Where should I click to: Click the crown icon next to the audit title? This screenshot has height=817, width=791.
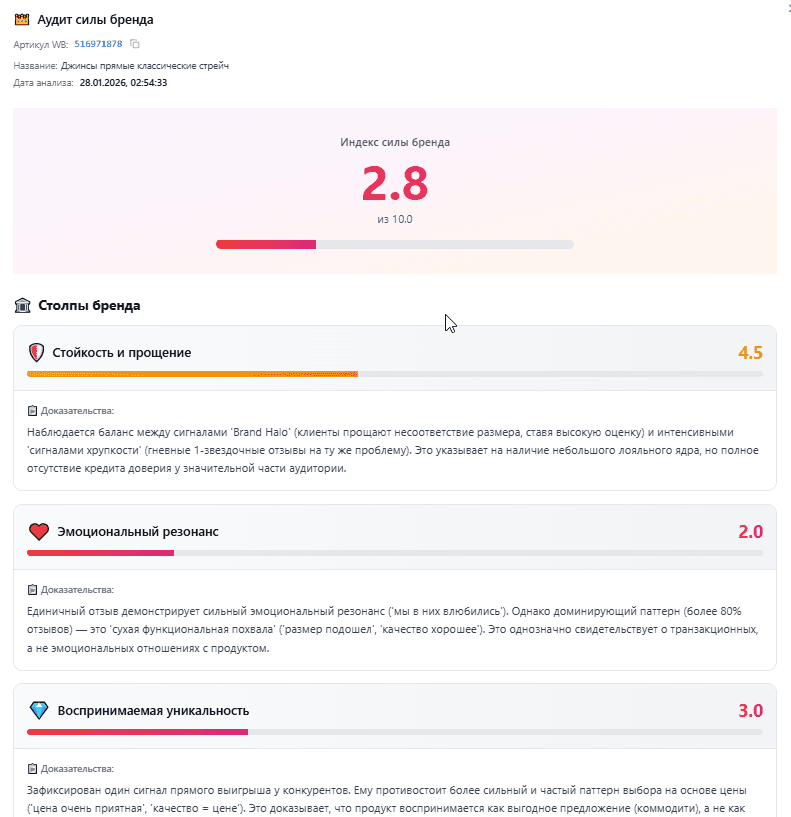[22, 20]
